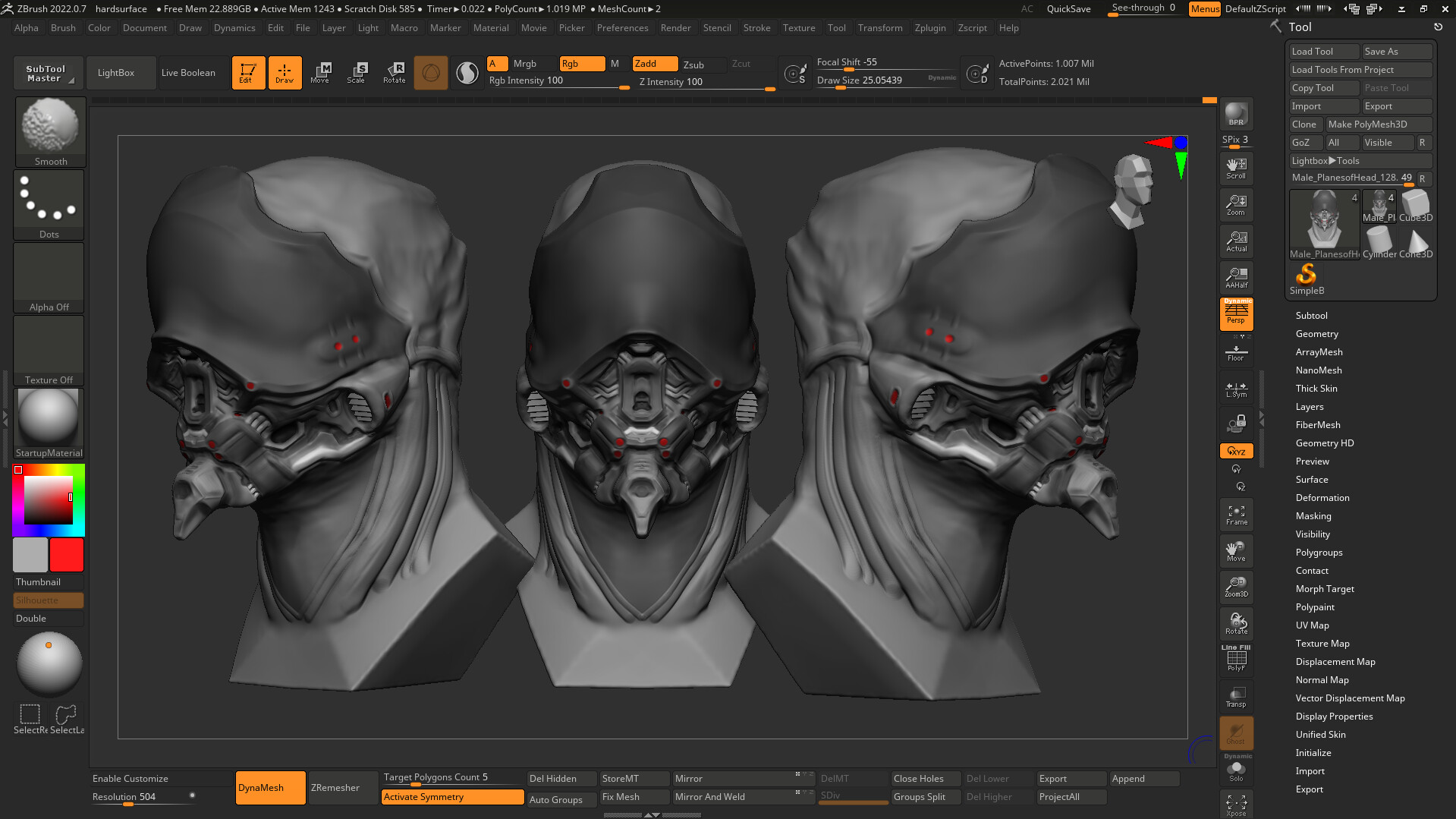
Task: Click the BPR render icon
Action: point(1236,115)
